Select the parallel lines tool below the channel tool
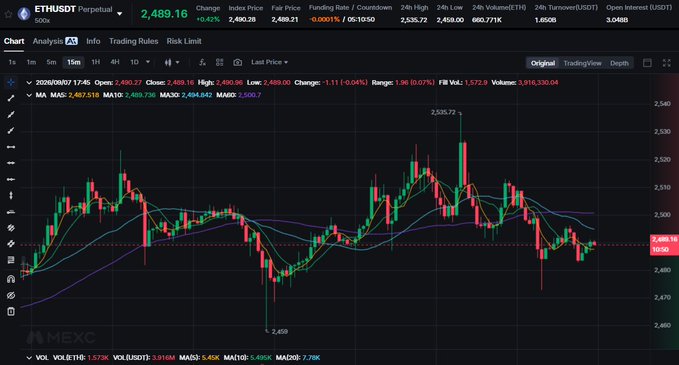Screen dimensions: 679x365 (x=11, y=244)
